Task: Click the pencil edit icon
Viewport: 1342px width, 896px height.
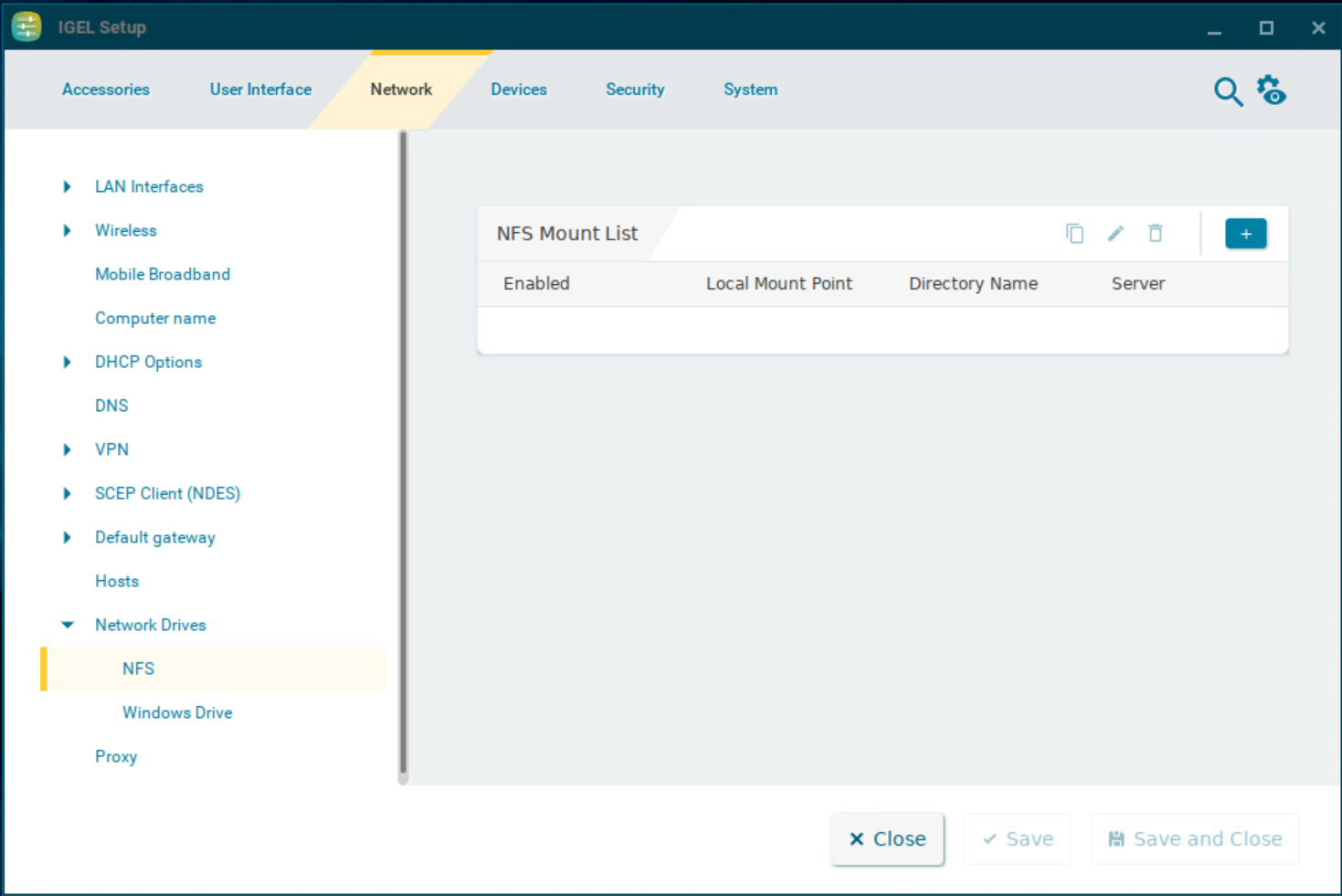Action: pyautogui.click(x=1115, y=234)
